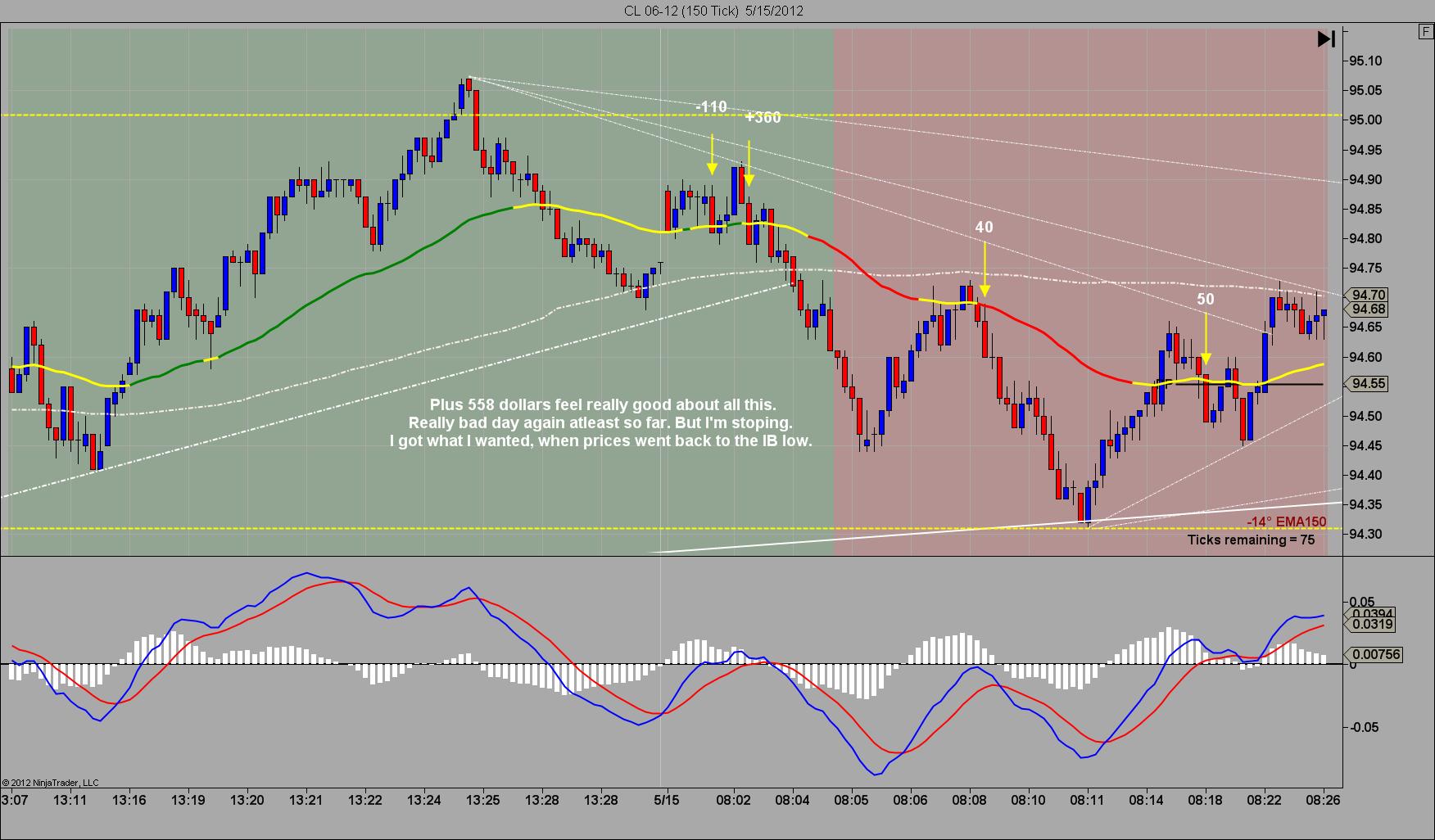Click the 94.40 price axis label
The image size is (1435, 840).
(1365, 476)
